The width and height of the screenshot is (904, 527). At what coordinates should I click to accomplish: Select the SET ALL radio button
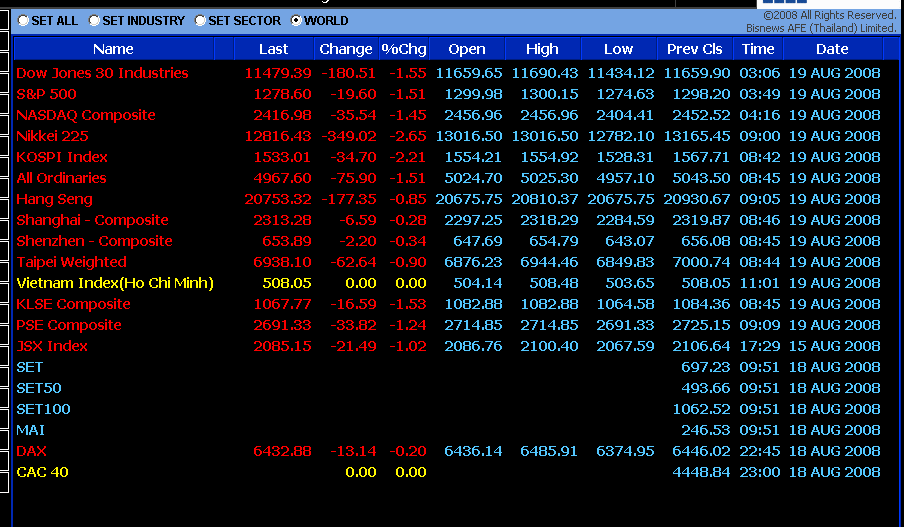(23, 21)
